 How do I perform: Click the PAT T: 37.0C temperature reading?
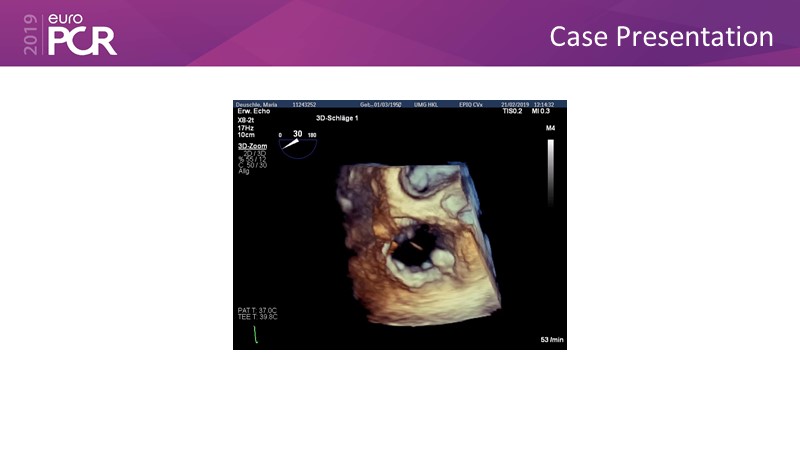259,310
